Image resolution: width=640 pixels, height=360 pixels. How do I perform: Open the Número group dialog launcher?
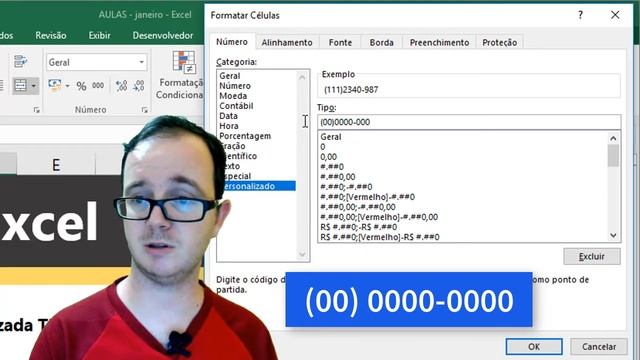point(144,110)
